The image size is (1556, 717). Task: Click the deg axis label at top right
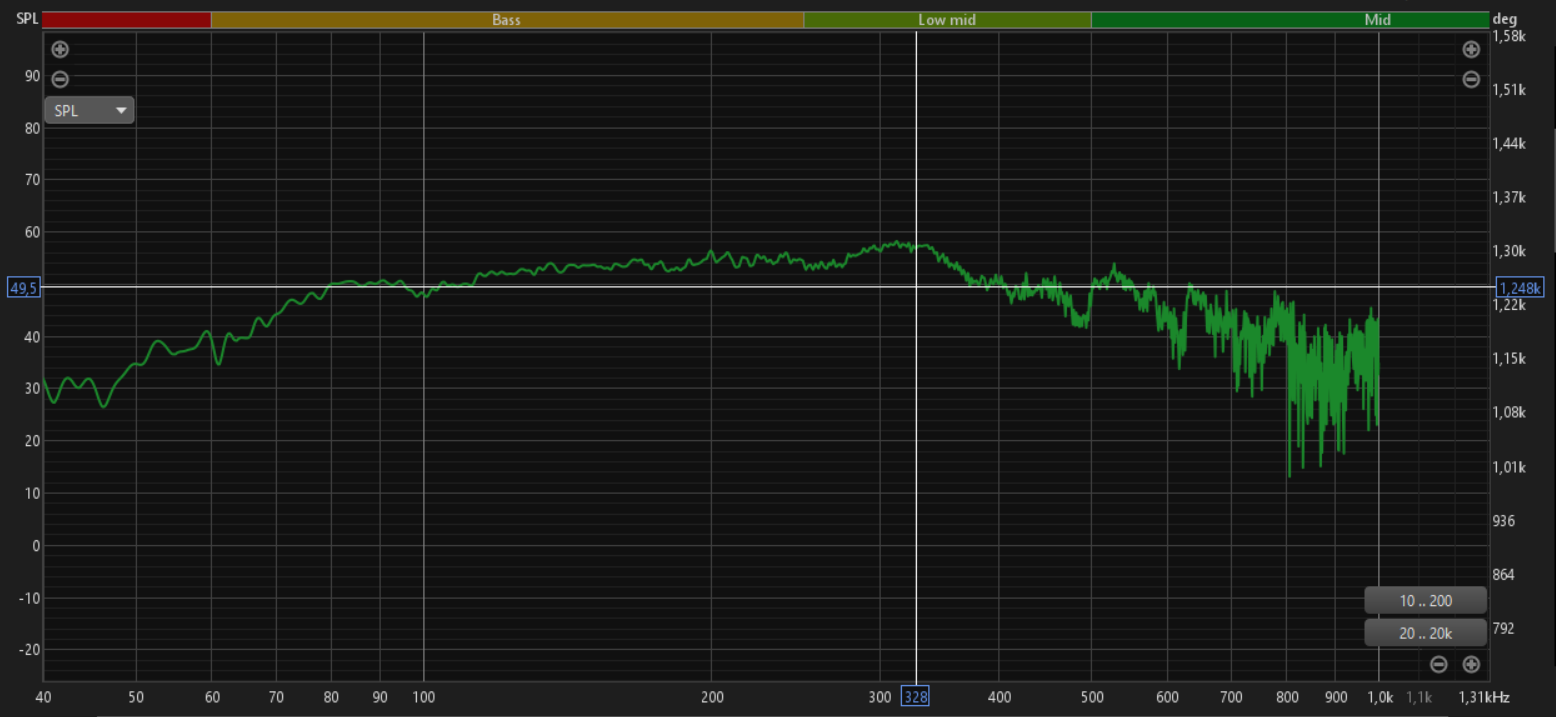(1503, 18)
